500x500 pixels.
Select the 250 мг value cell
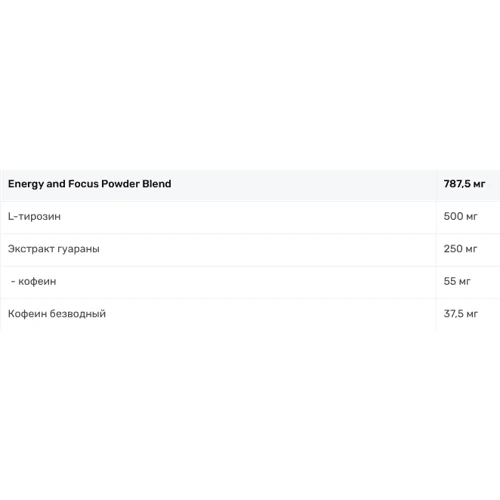point(460,249)
